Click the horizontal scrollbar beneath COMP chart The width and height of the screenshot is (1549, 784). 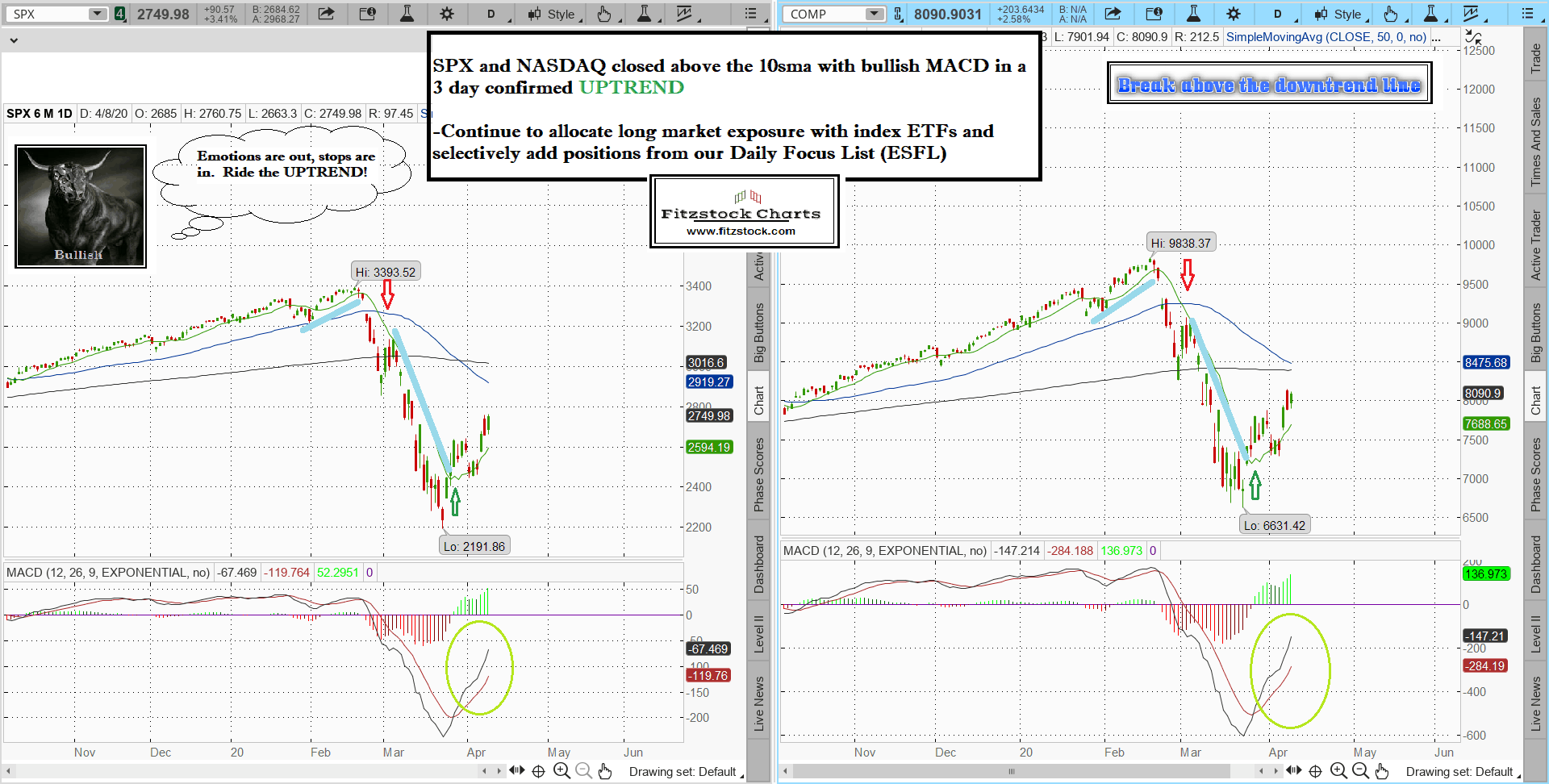(x=1012, y=771)
